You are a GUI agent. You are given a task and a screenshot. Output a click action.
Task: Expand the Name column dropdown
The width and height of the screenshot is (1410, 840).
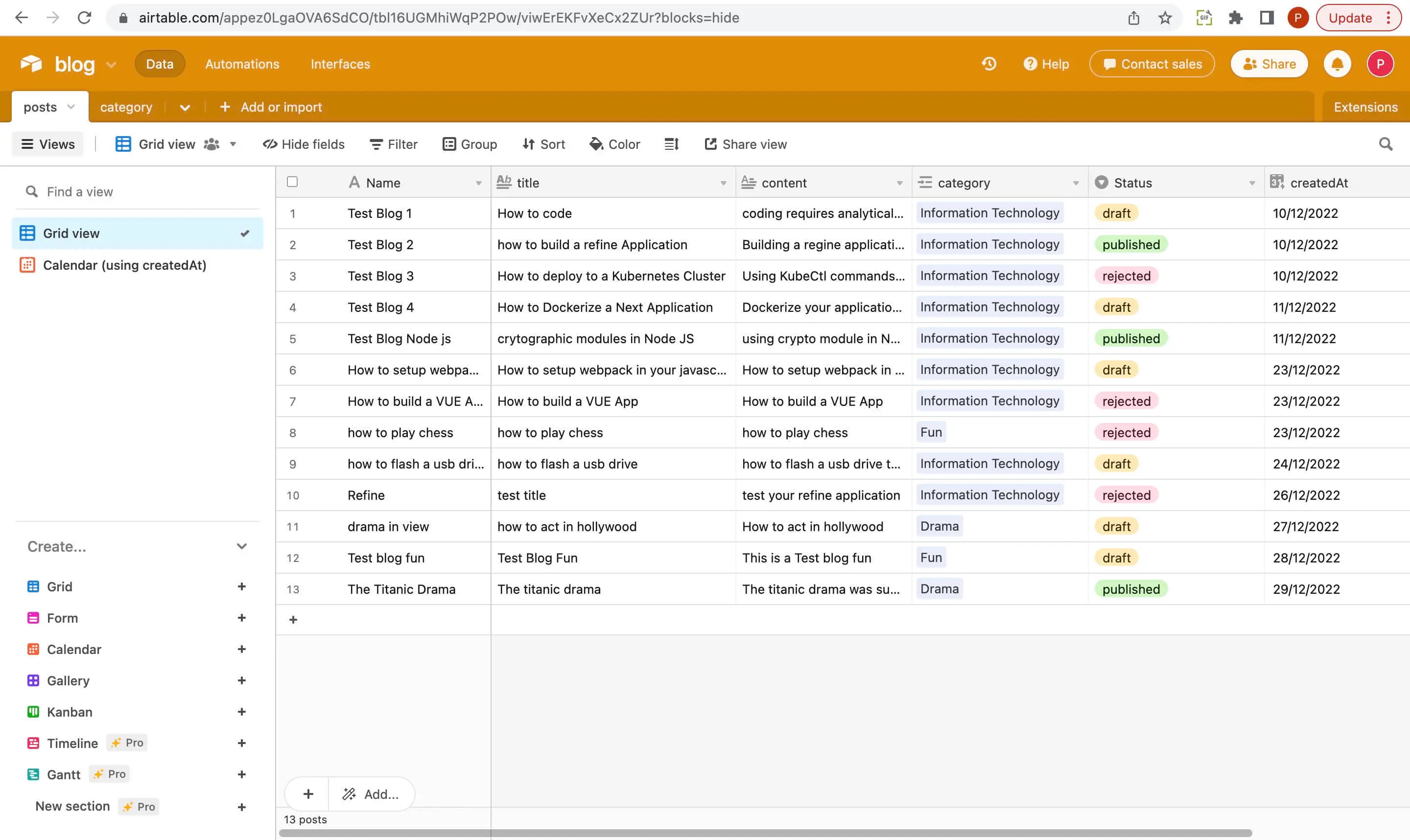click(x=478, y=182)
